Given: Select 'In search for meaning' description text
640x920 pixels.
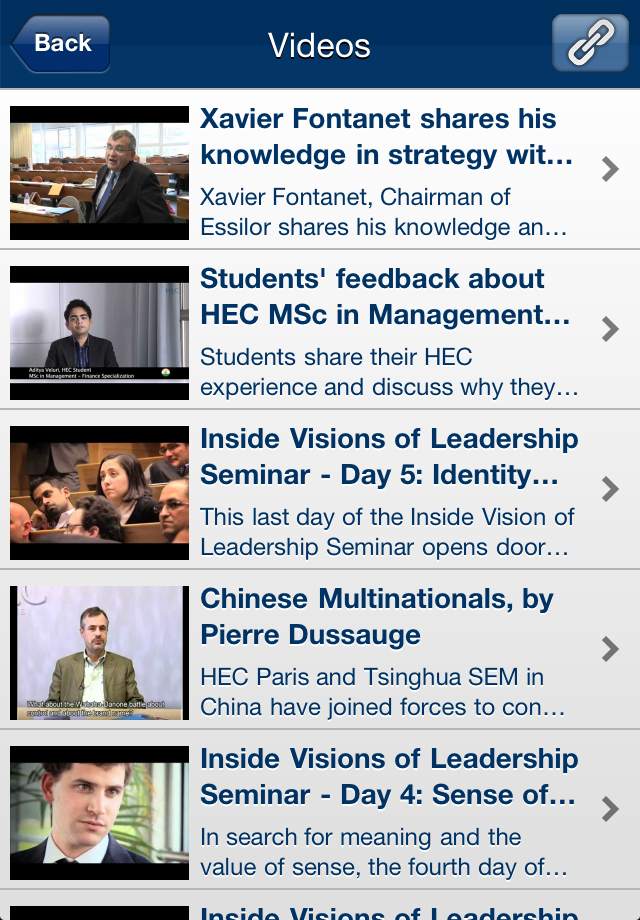Looking at the screenshot, I should pyautogui.click(x=384, y=852).
